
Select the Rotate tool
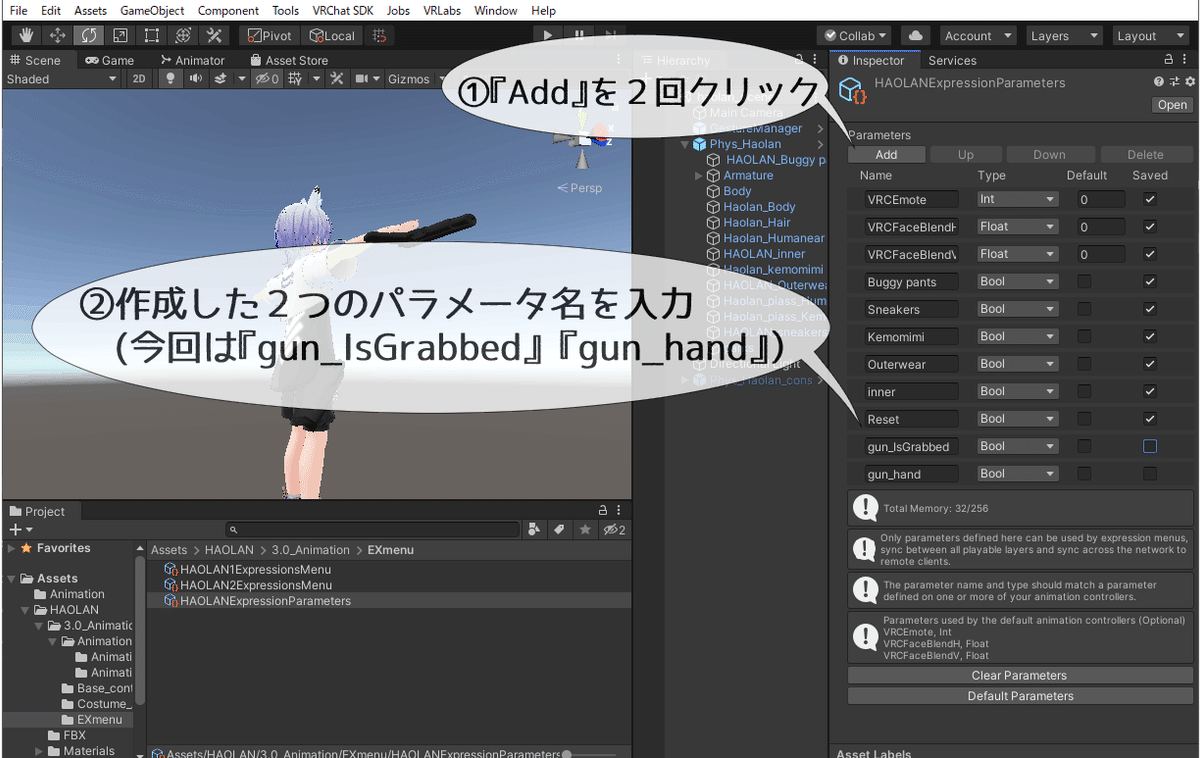(89, 35)
